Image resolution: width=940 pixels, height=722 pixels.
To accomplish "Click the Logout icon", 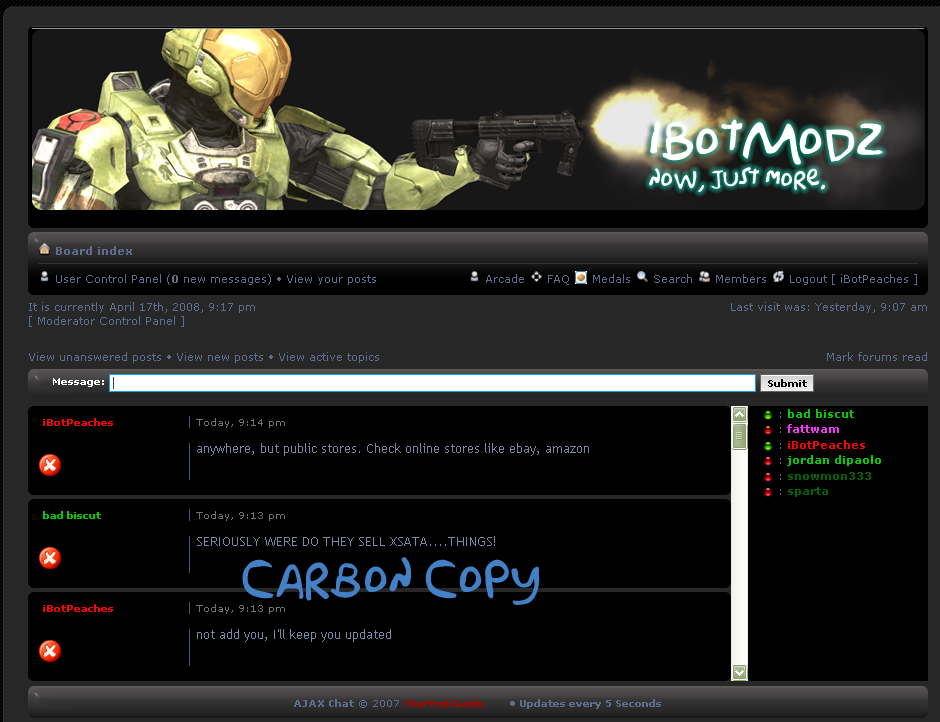I will click(x=779, y=277).
